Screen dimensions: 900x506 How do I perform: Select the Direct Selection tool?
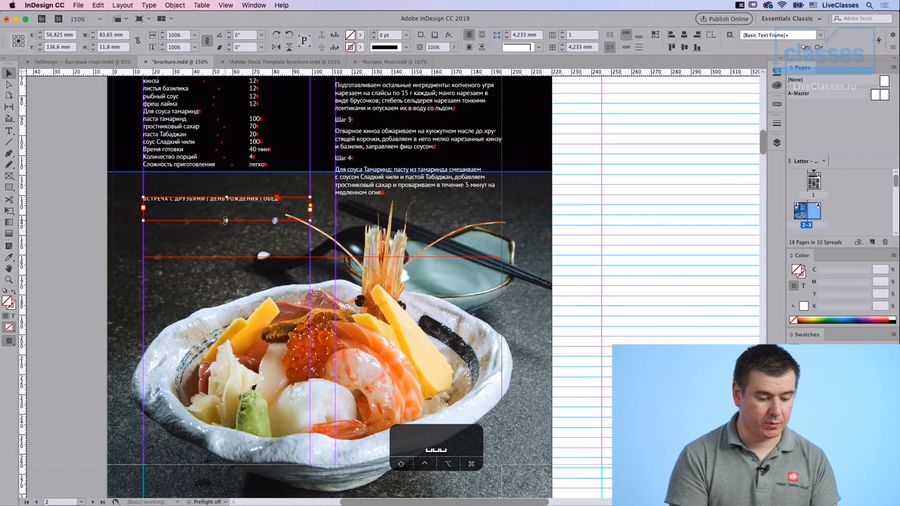[x=9, y=85]
